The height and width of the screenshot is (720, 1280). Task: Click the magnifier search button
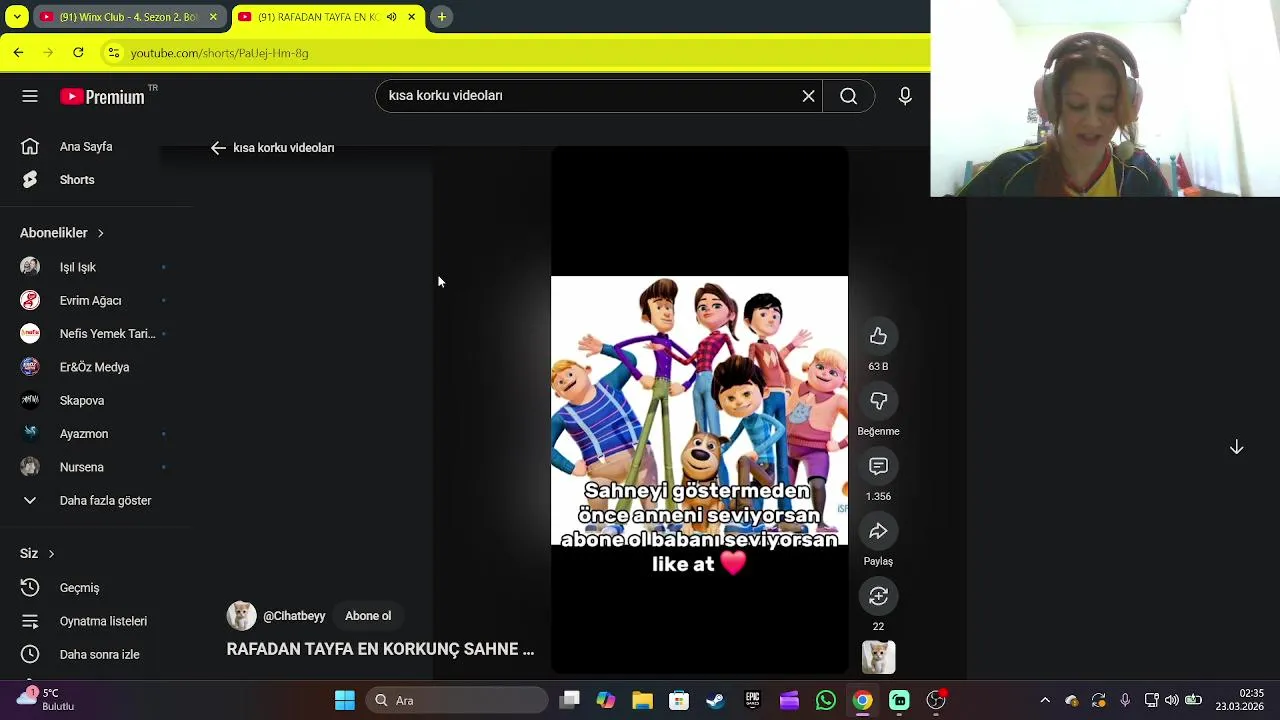pyautogui.click(x=848, y=96)
